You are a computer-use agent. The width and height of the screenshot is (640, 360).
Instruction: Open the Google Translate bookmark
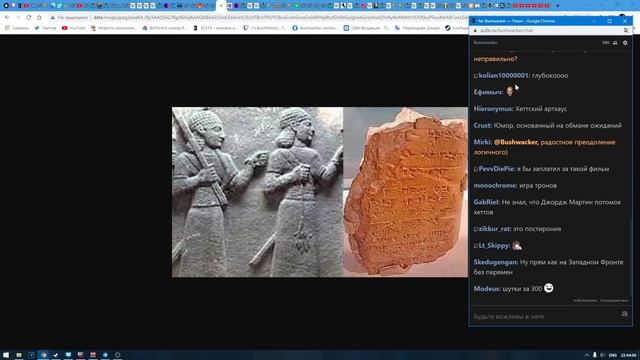[417, 28]
